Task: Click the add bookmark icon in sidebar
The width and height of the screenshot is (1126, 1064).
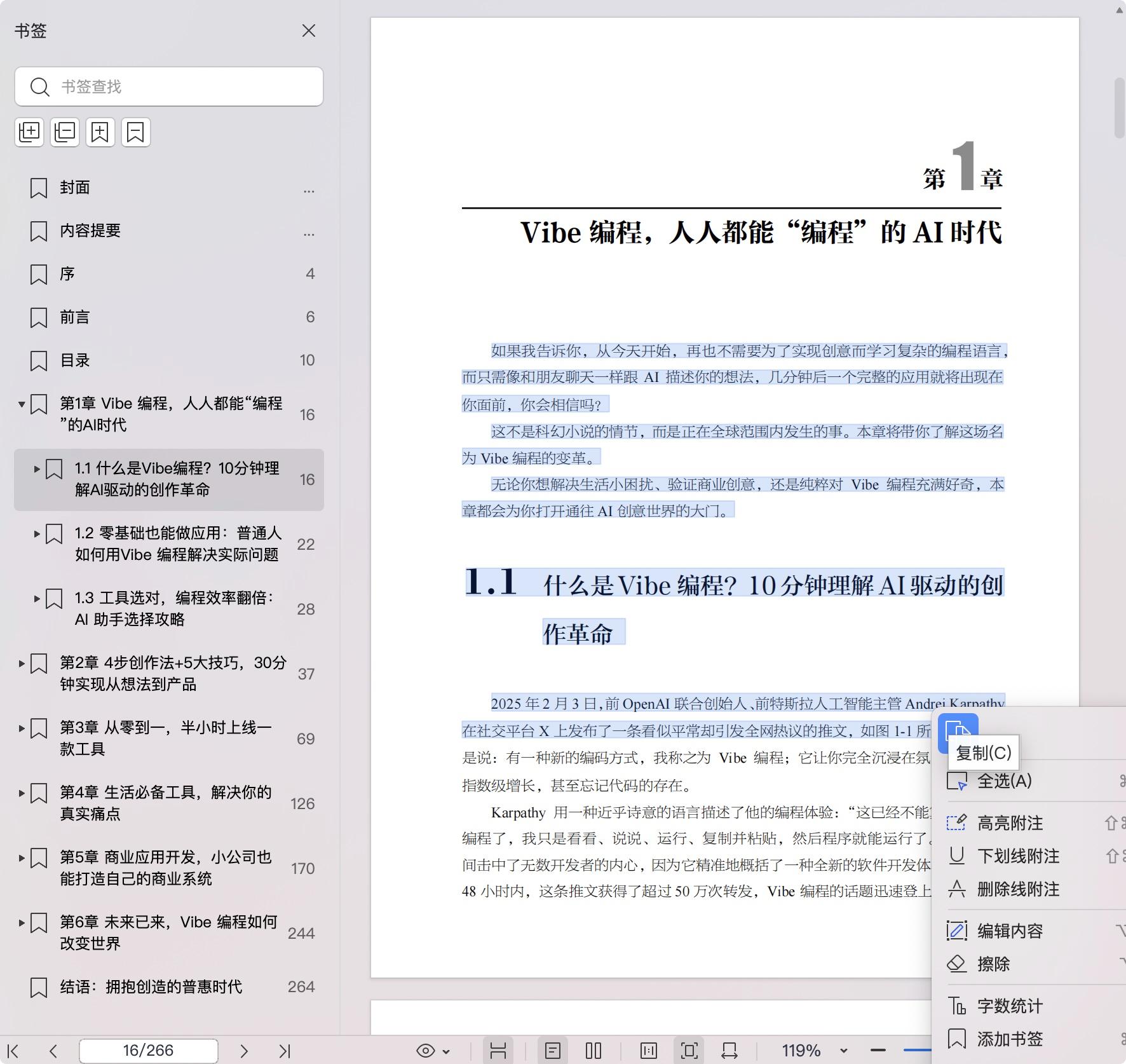Action: click(x=100, y=132)
